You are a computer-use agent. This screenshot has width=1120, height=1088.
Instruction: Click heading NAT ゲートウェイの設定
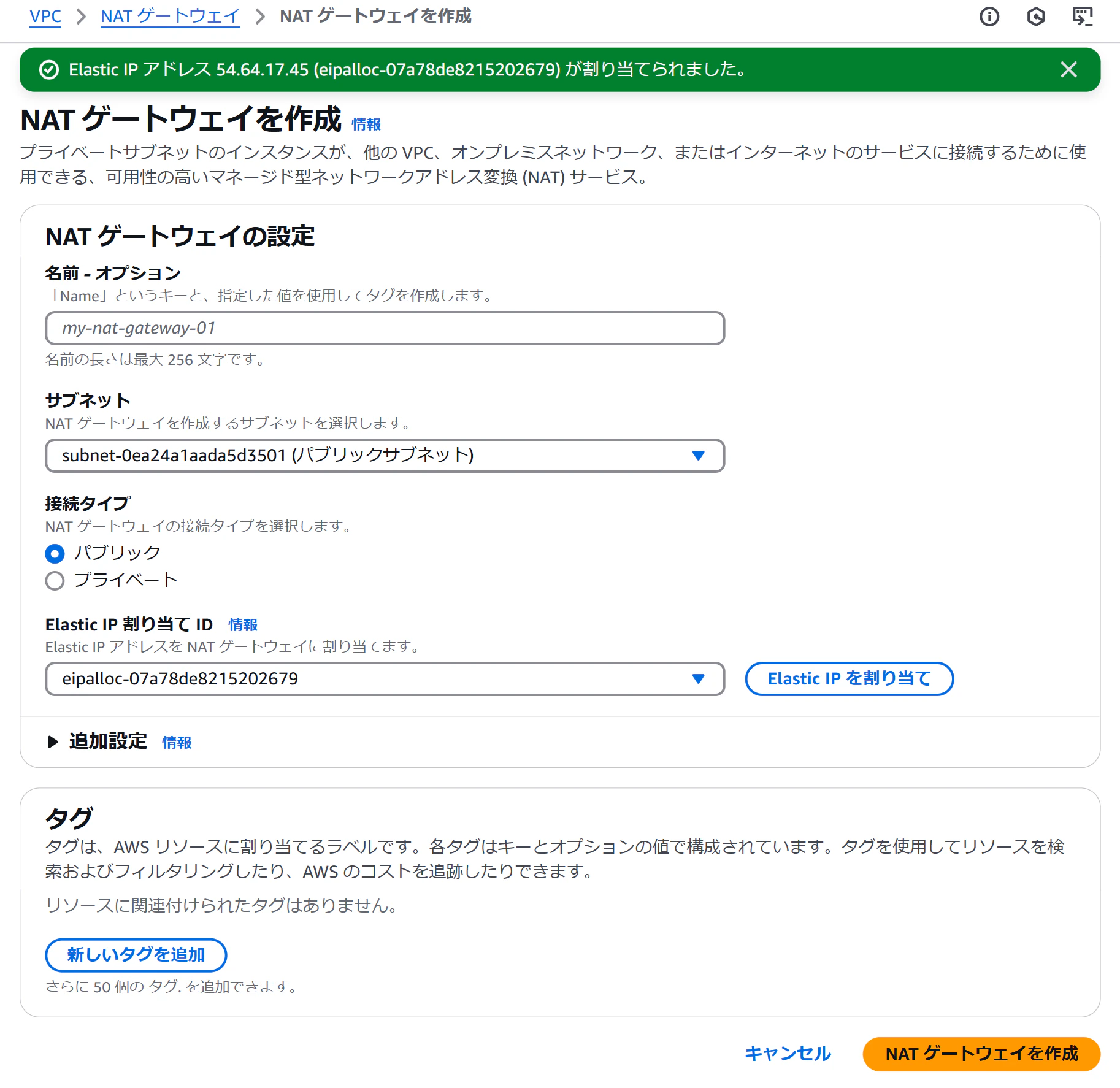(x=180, y=237)
